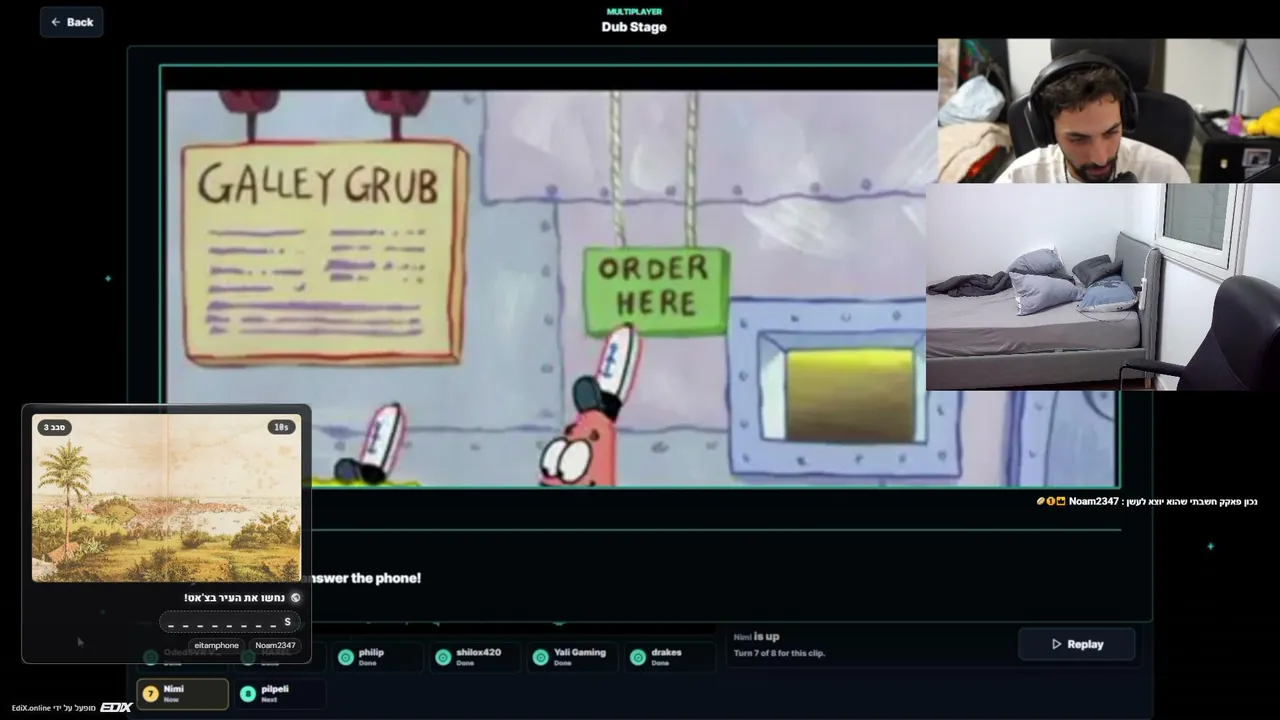Click the Noam2347 chat username

point(1094,501)
